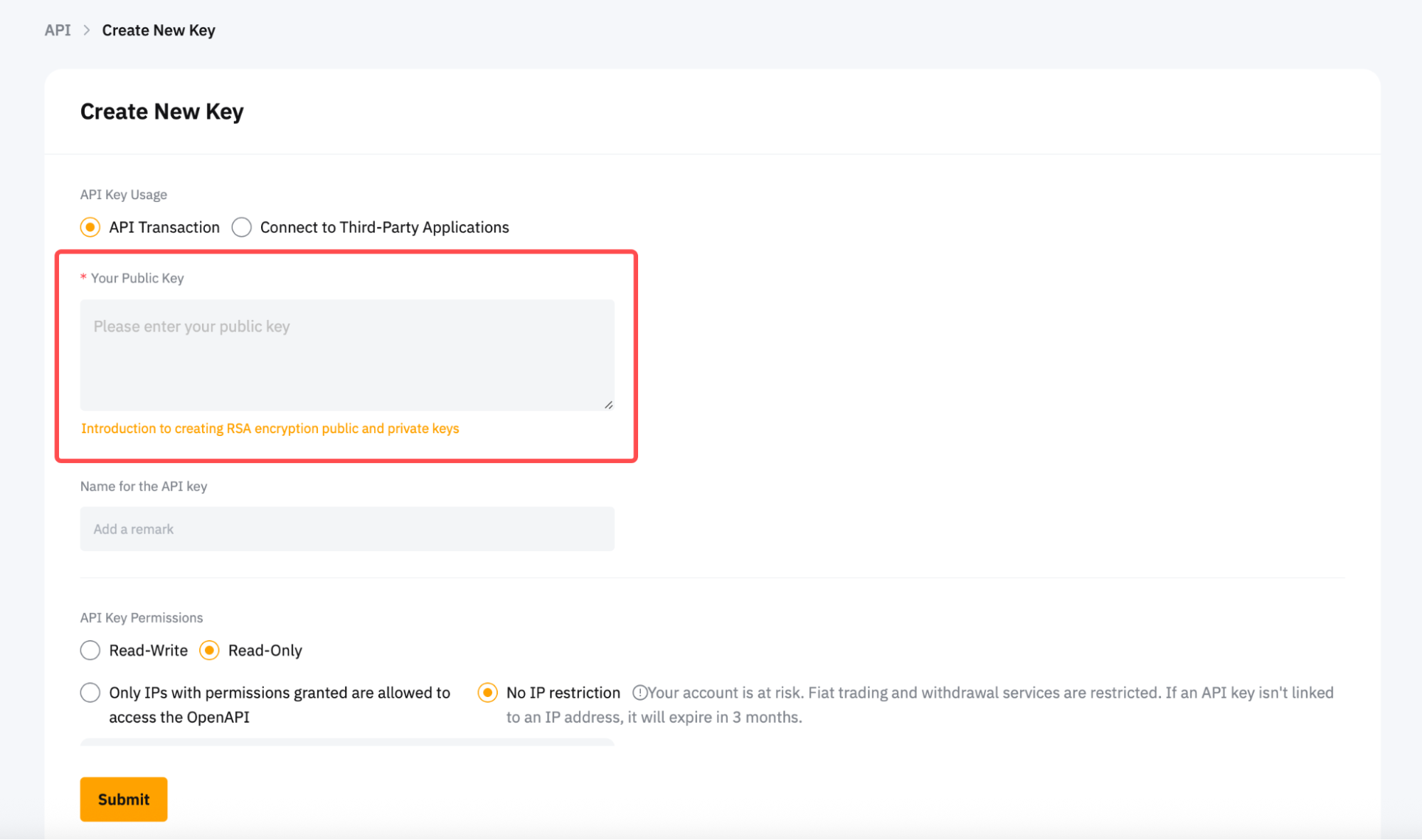Click the Add a remark input field

pos(347,529)
